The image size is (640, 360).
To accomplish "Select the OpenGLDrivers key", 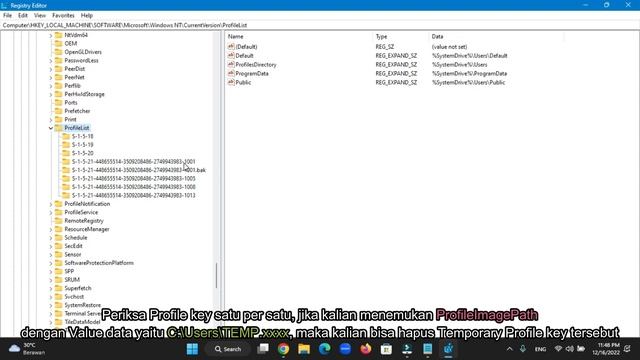I will point(83,52).
